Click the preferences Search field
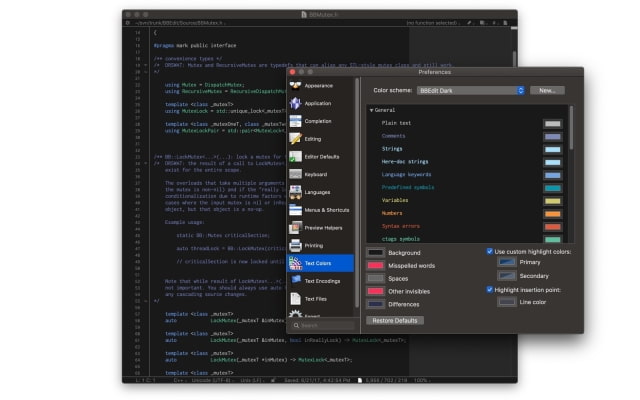The image size is (640, 400). click(x=322, y=325)
